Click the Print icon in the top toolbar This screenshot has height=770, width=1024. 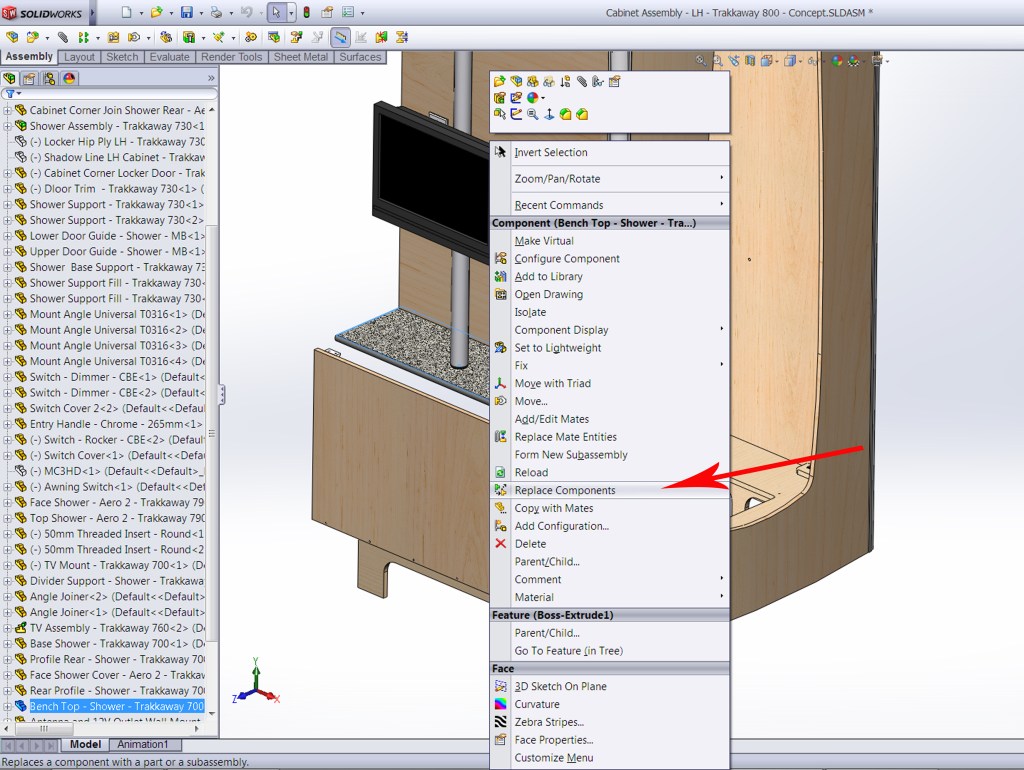[216, 13]
